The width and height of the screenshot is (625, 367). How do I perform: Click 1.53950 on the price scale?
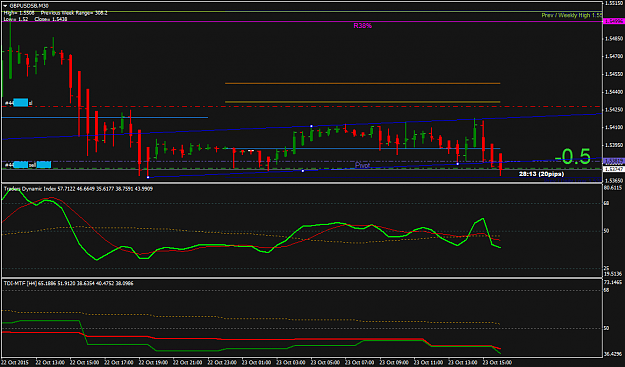tap(614, 145)
